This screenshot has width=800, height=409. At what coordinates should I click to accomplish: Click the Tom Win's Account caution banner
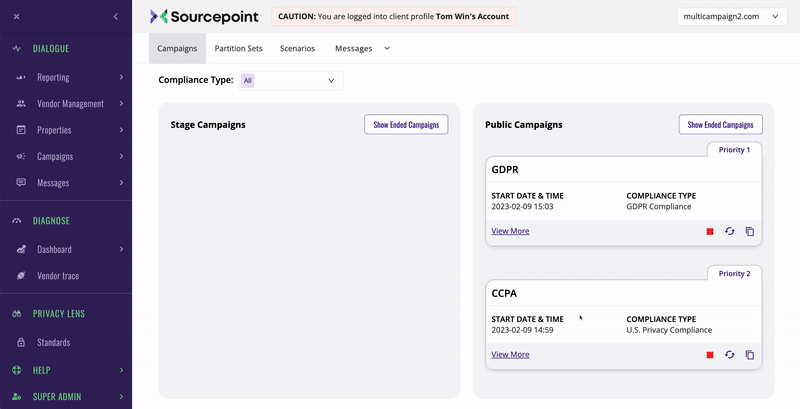(x=393, y=16)
